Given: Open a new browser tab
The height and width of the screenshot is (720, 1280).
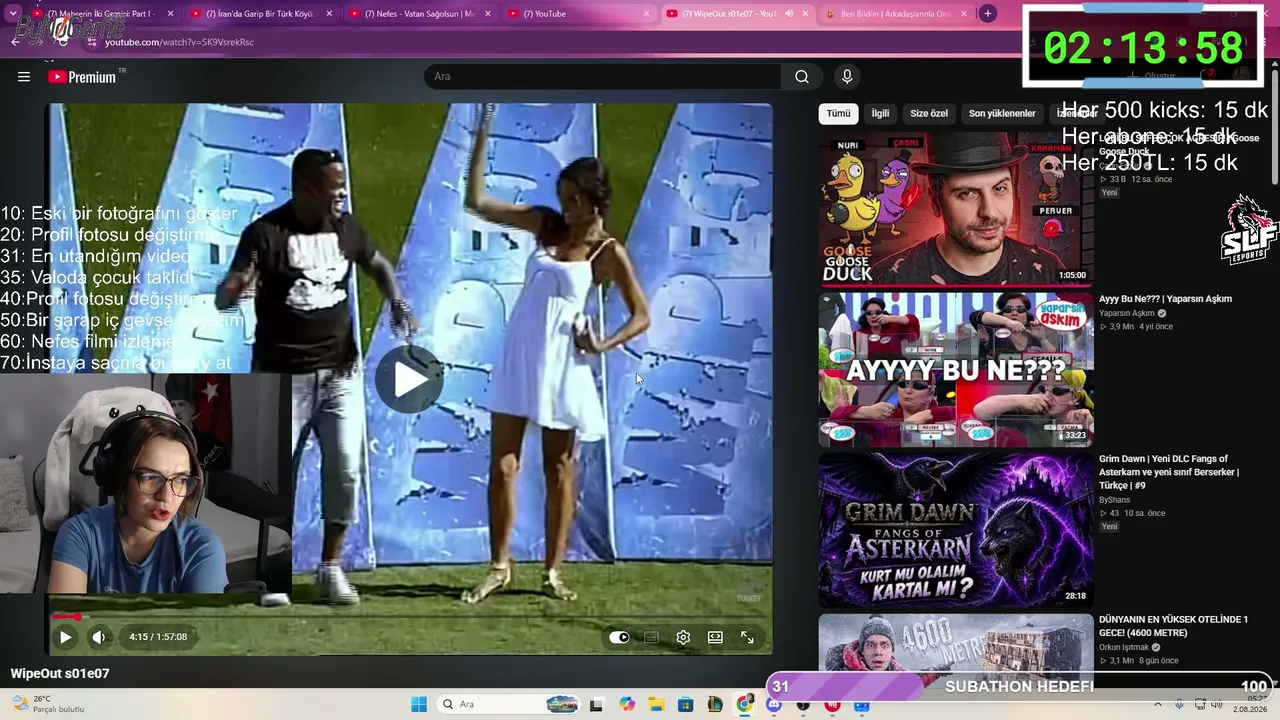Looking at the screenshot, I should (988, 14).
